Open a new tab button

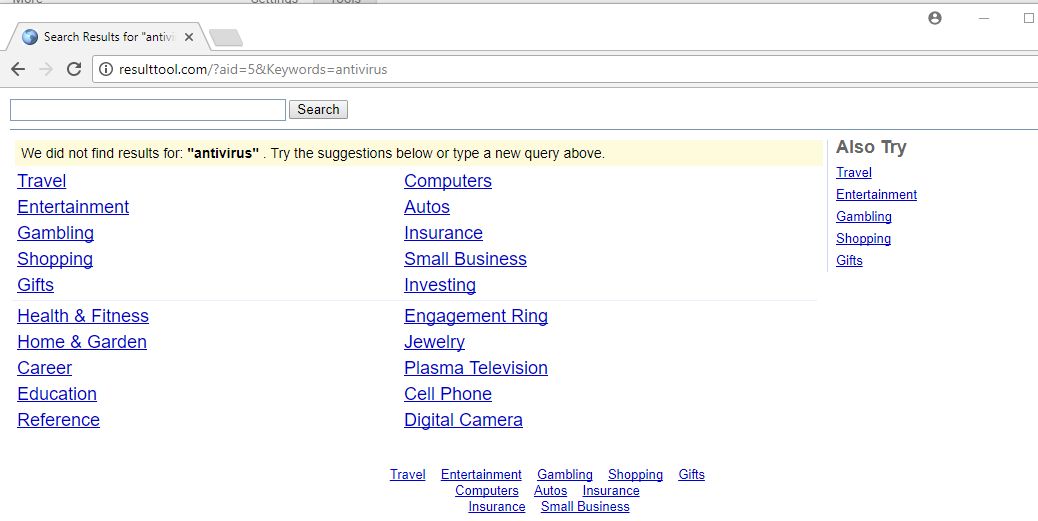226,38
